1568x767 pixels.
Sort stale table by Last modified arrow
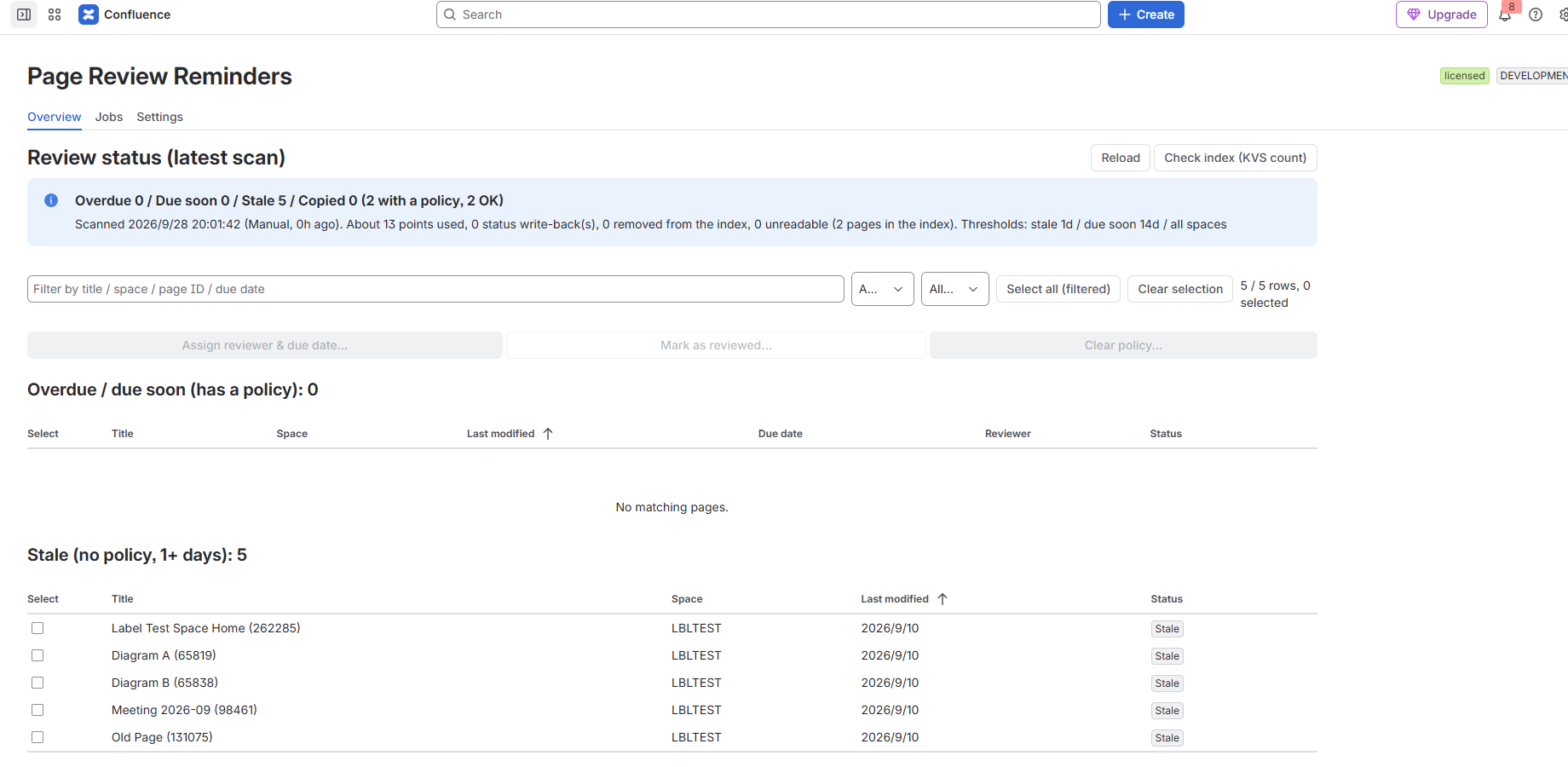[x=943, y=599]
